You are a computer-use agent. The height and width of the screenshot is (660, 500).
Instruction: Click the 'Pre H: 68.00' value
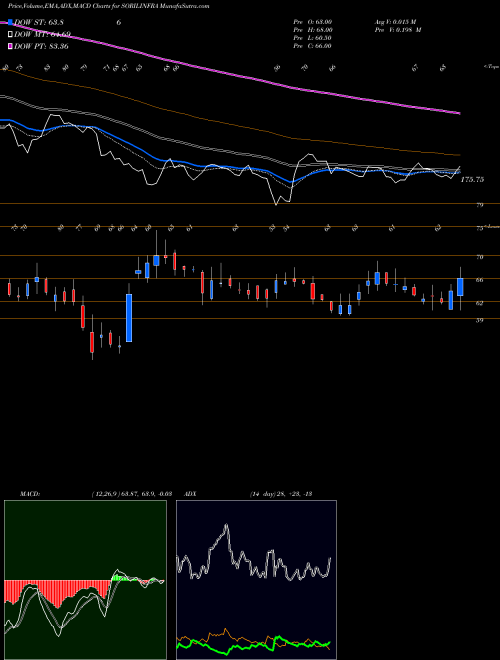[312, 30]
